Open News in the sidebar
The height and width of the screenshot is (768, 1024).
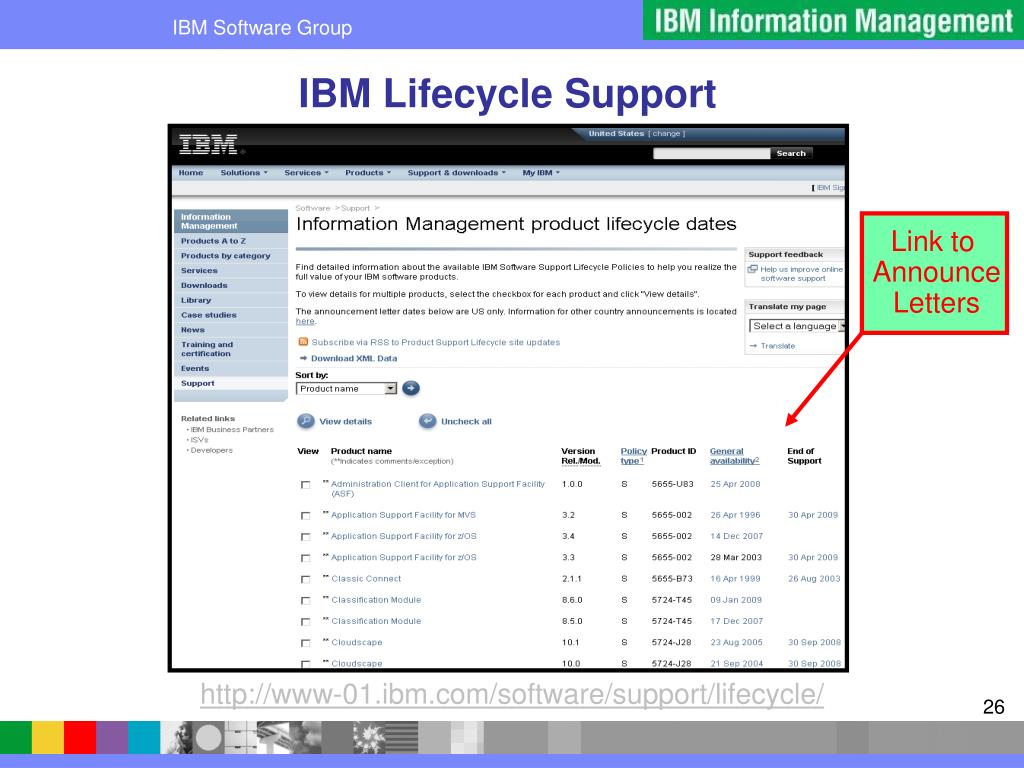tap(193, 330)
